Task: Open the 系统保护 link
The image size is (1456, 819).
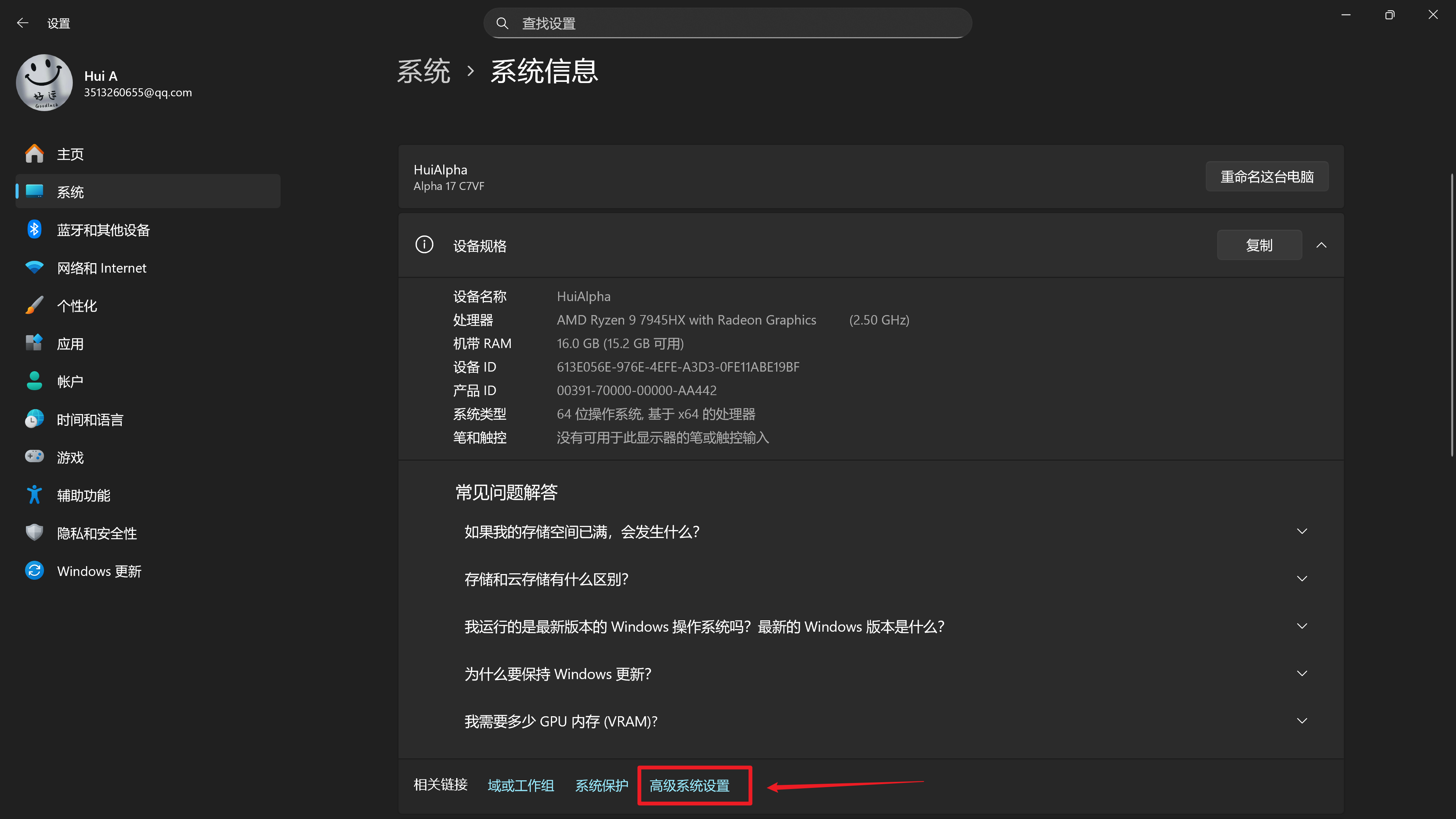Action: tap(601, 785)
